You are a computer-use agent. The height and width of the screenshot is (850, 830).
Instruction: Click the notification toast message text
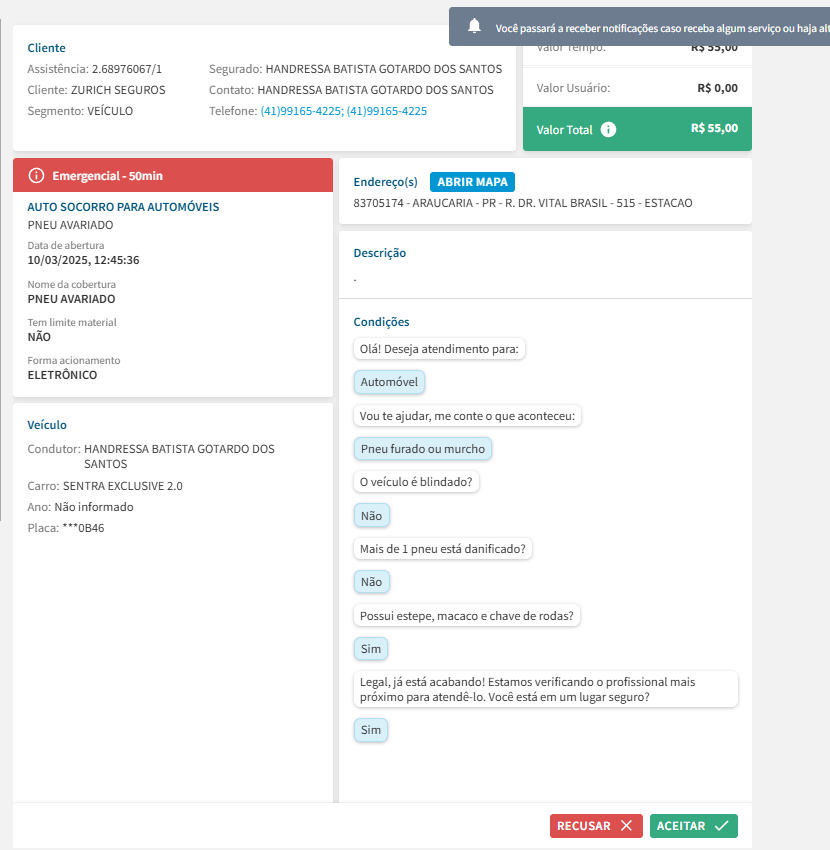coord(660,28)
